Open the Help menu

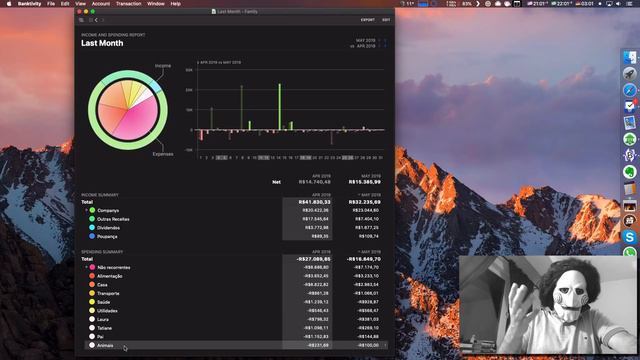click(176, 4)
